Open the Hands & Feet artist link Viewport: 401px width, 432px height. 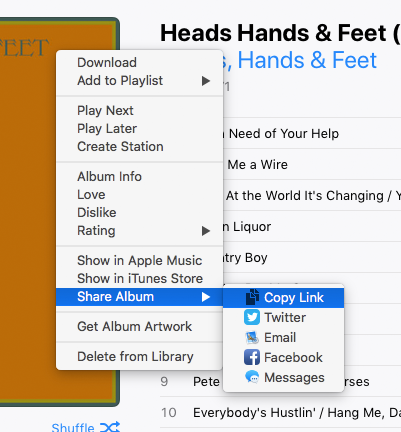pos(300,60)
